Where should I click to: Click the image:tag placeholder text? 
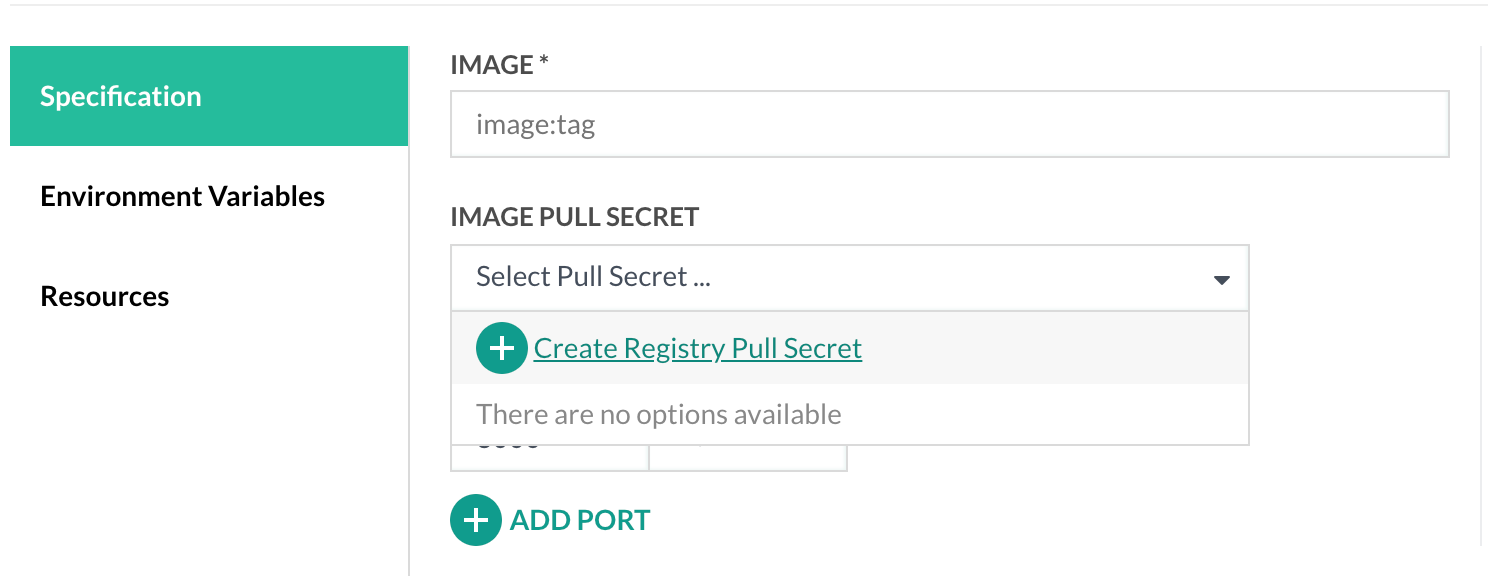pyautogui.click(x=535, y=126)
